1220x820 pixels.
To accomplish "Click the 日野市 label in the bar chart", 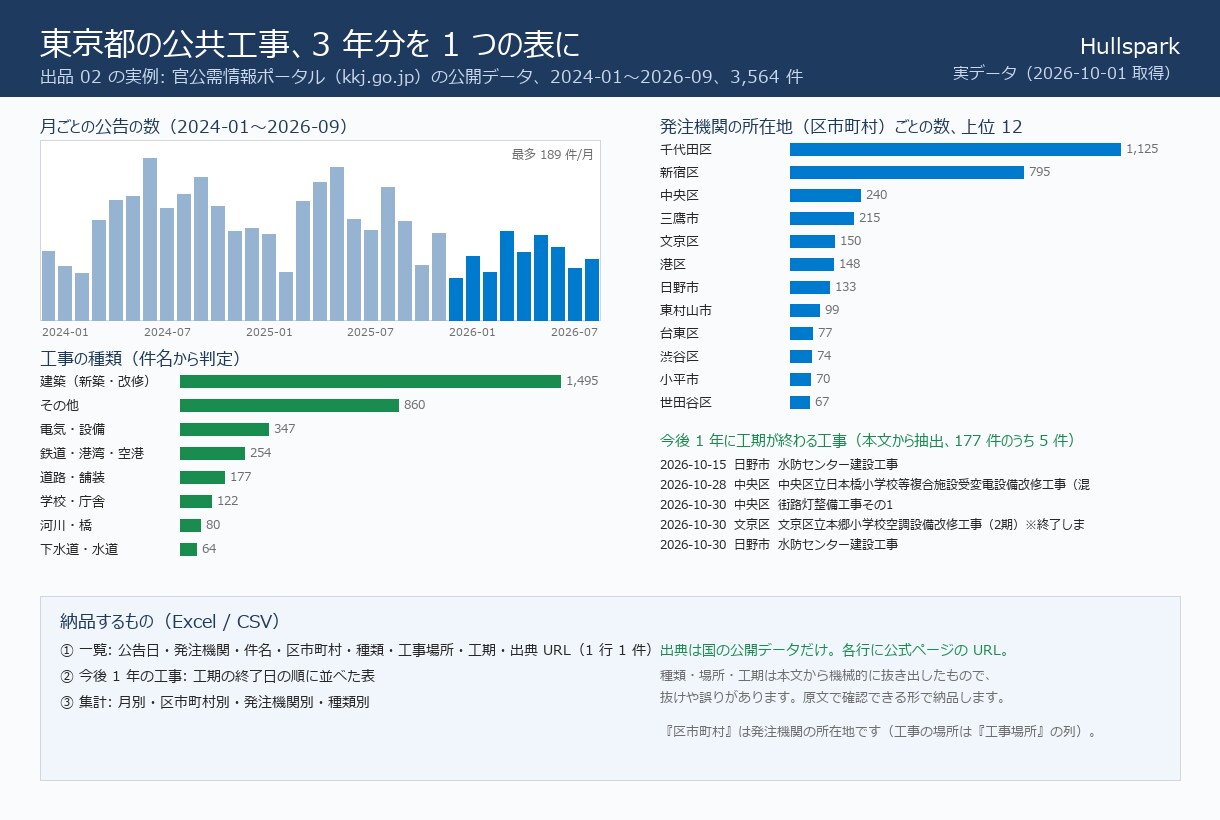I will [x=680, y=287].
